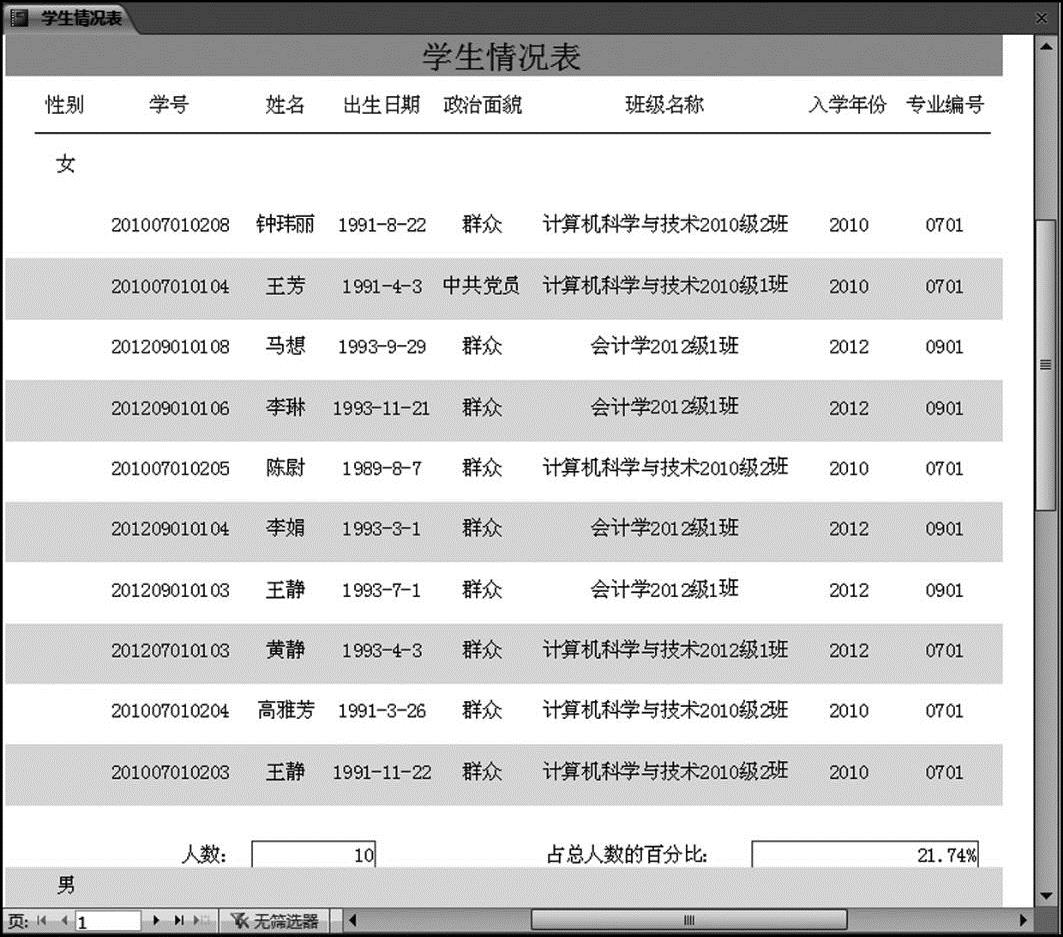Click student ID 201007010205
The height and width of the screenshot is (937, 1063).
170,468
